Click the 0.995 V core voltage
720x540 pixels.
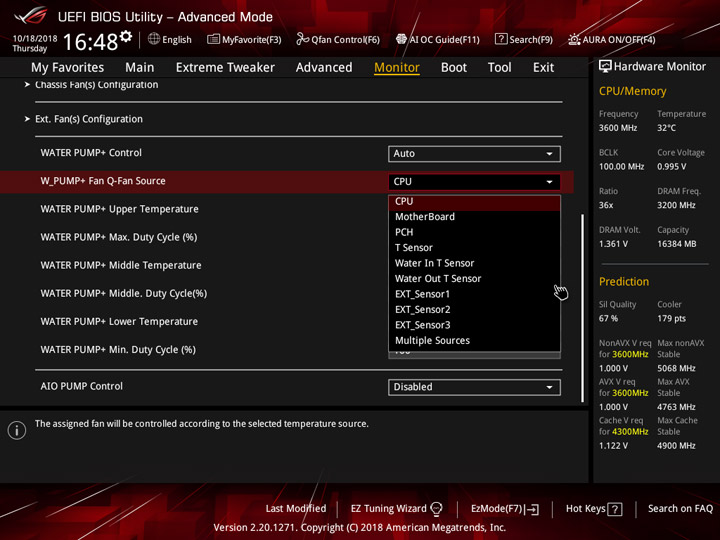click(671, 167)
